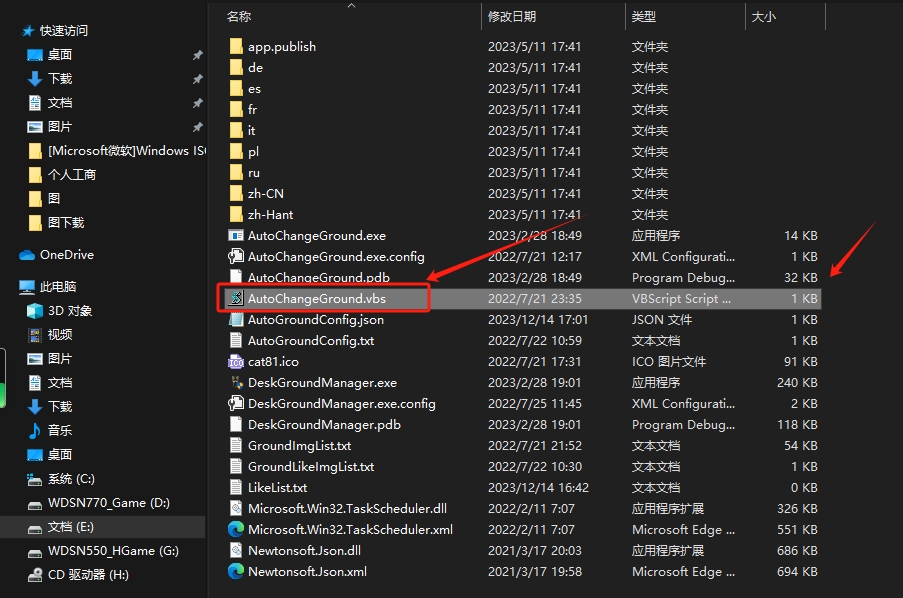
Task: Click the AutoChangeGround.exe.config file icon
Action: click(236, 256)
